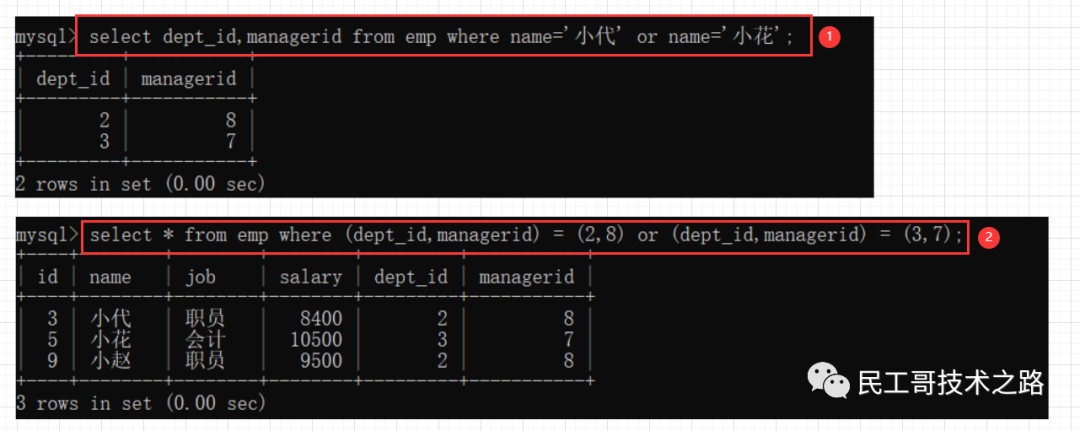The image size is (1080, 431).
Task: Click salary 9500
Action: coord(320,360)
